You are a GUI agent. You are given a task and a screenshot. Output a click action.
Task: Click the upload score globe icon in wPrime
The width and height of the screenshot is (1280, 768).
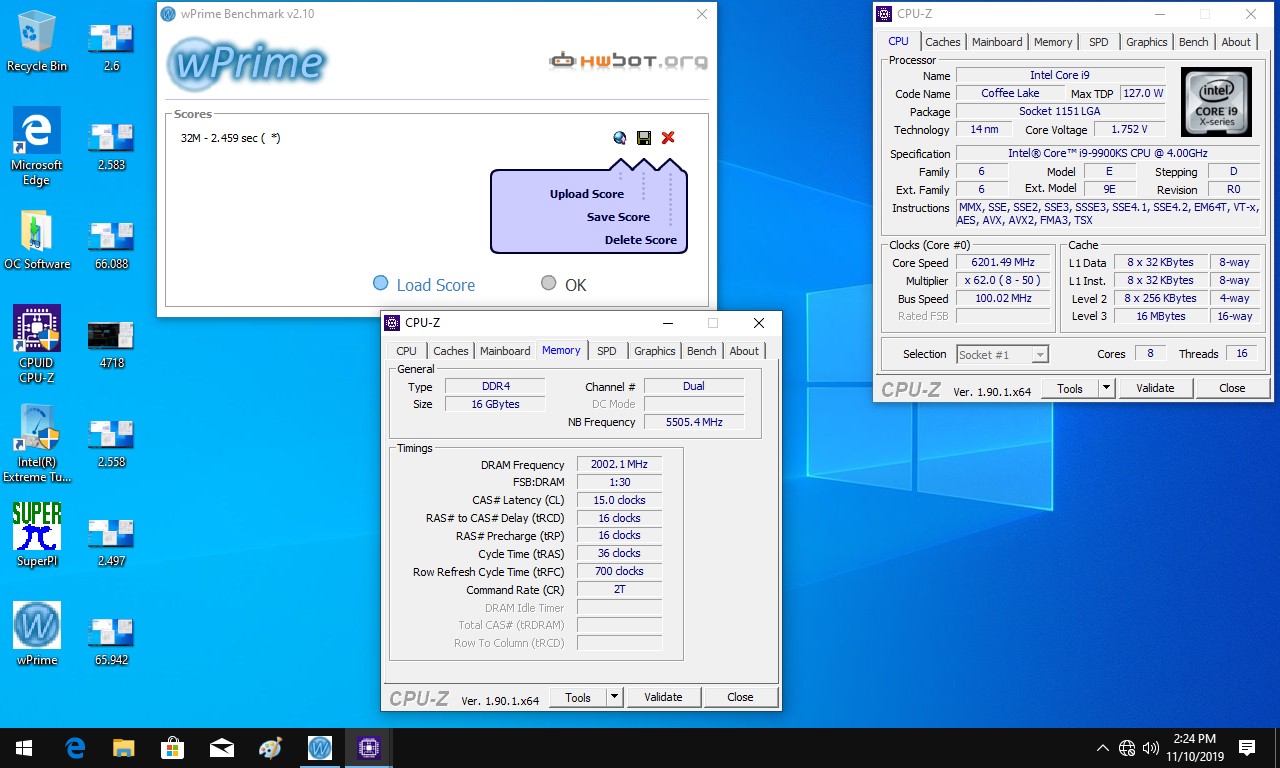point(620,138)
